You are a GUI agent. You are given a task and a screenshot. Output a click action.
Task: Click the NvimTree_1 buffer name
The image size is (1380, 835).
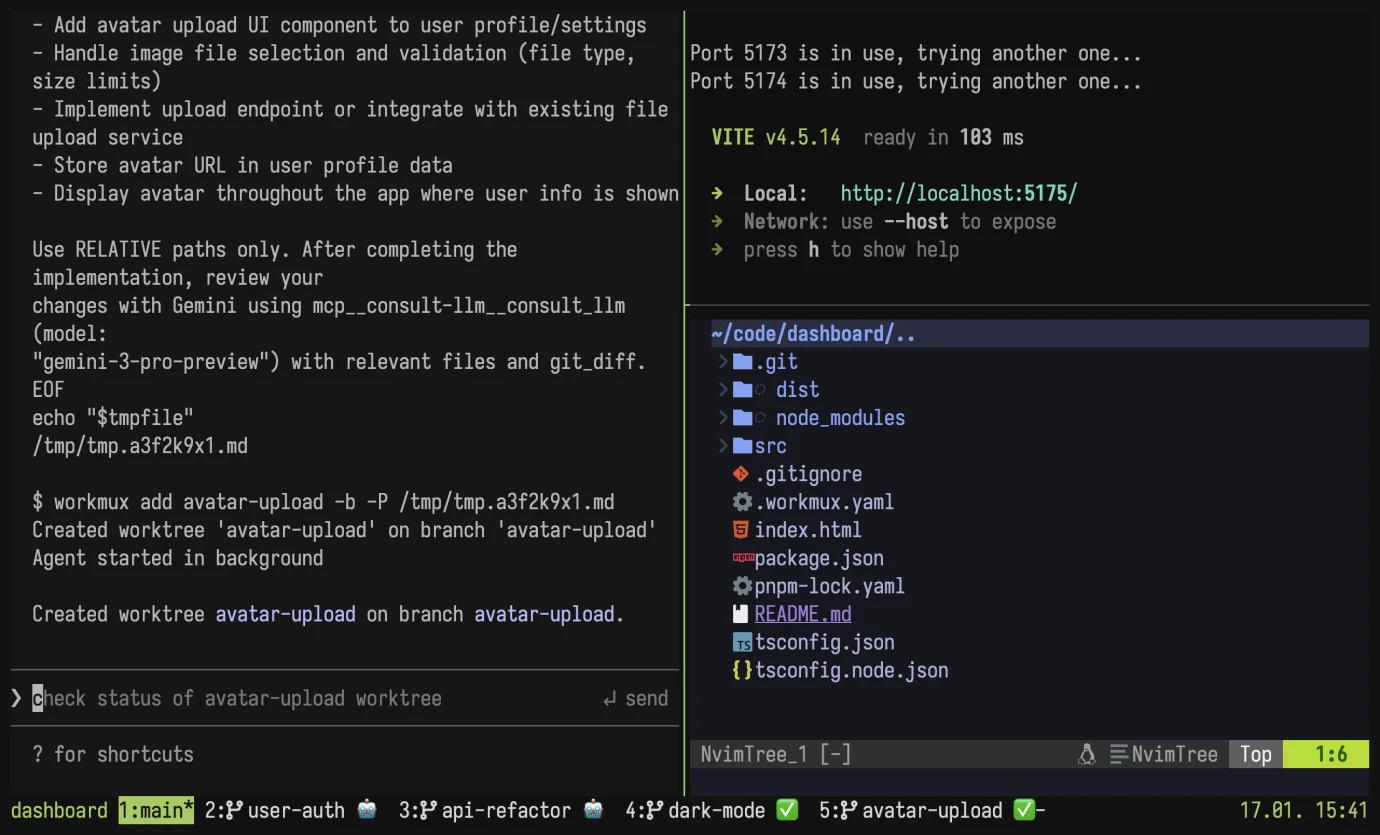(x=753, y=754)
